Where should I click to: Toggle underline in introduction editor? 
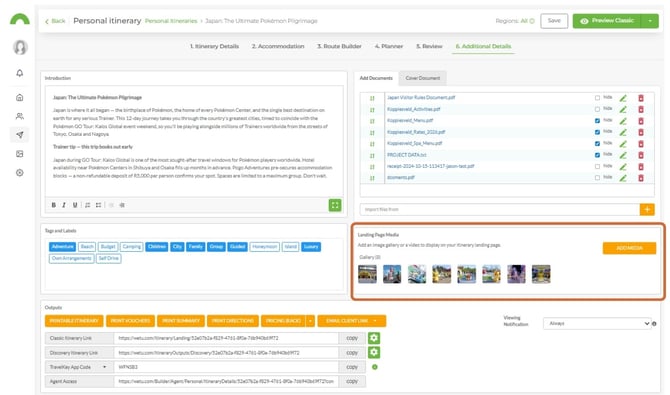point(75,205)
